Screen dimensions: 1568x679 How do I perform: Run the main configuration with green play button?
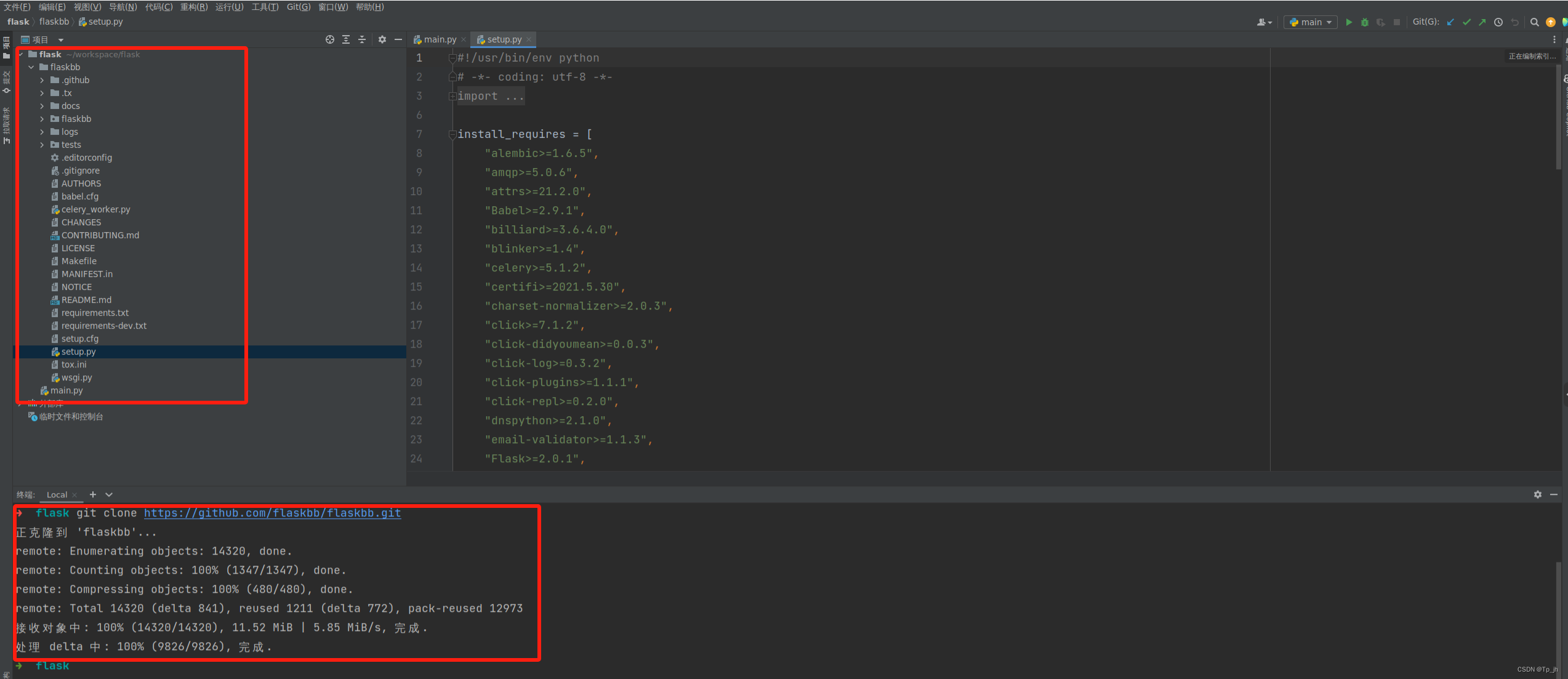pos(1348,22)
